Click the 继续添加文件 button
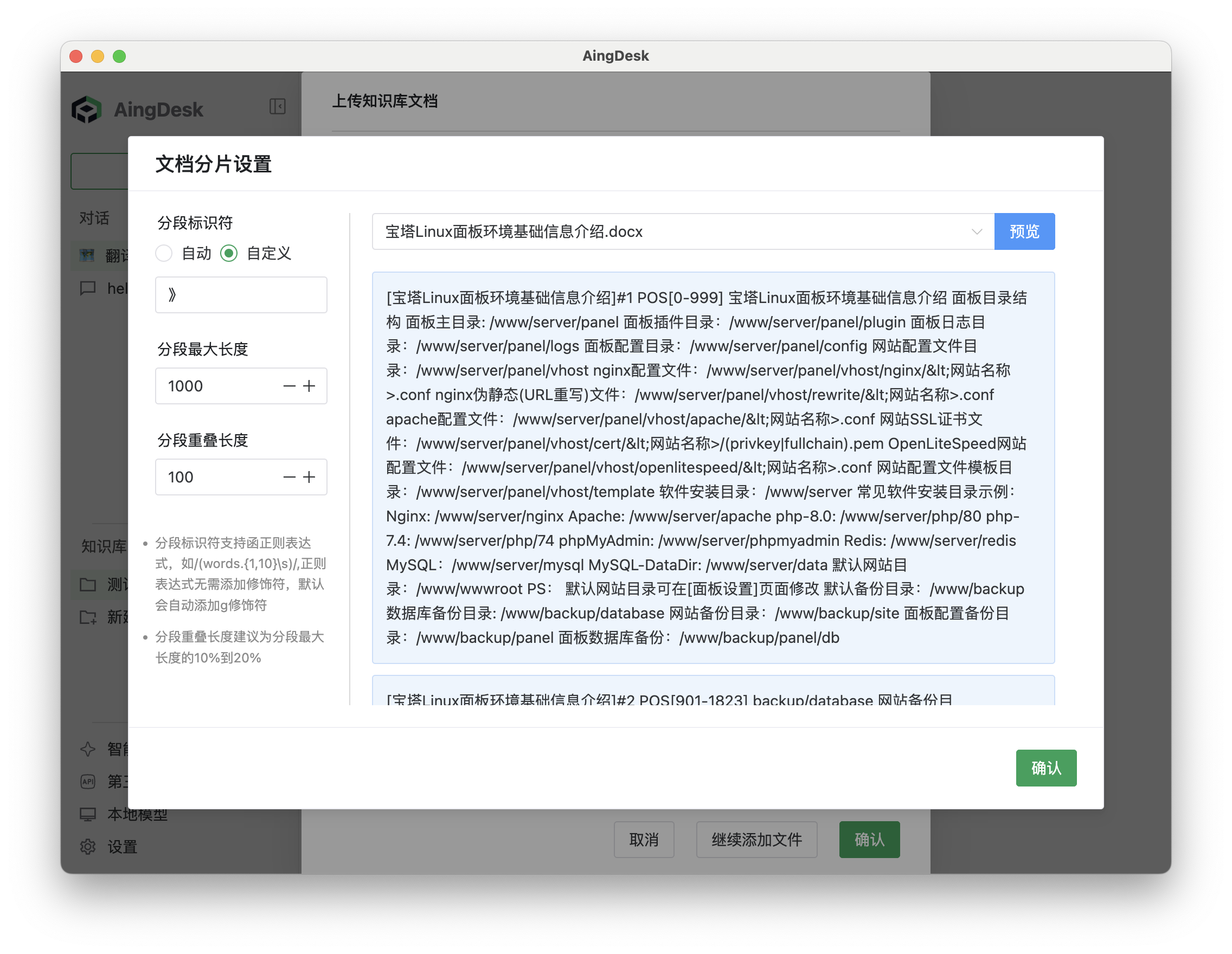This screenshot has width=1232, height=954. [x=756, y=840]
